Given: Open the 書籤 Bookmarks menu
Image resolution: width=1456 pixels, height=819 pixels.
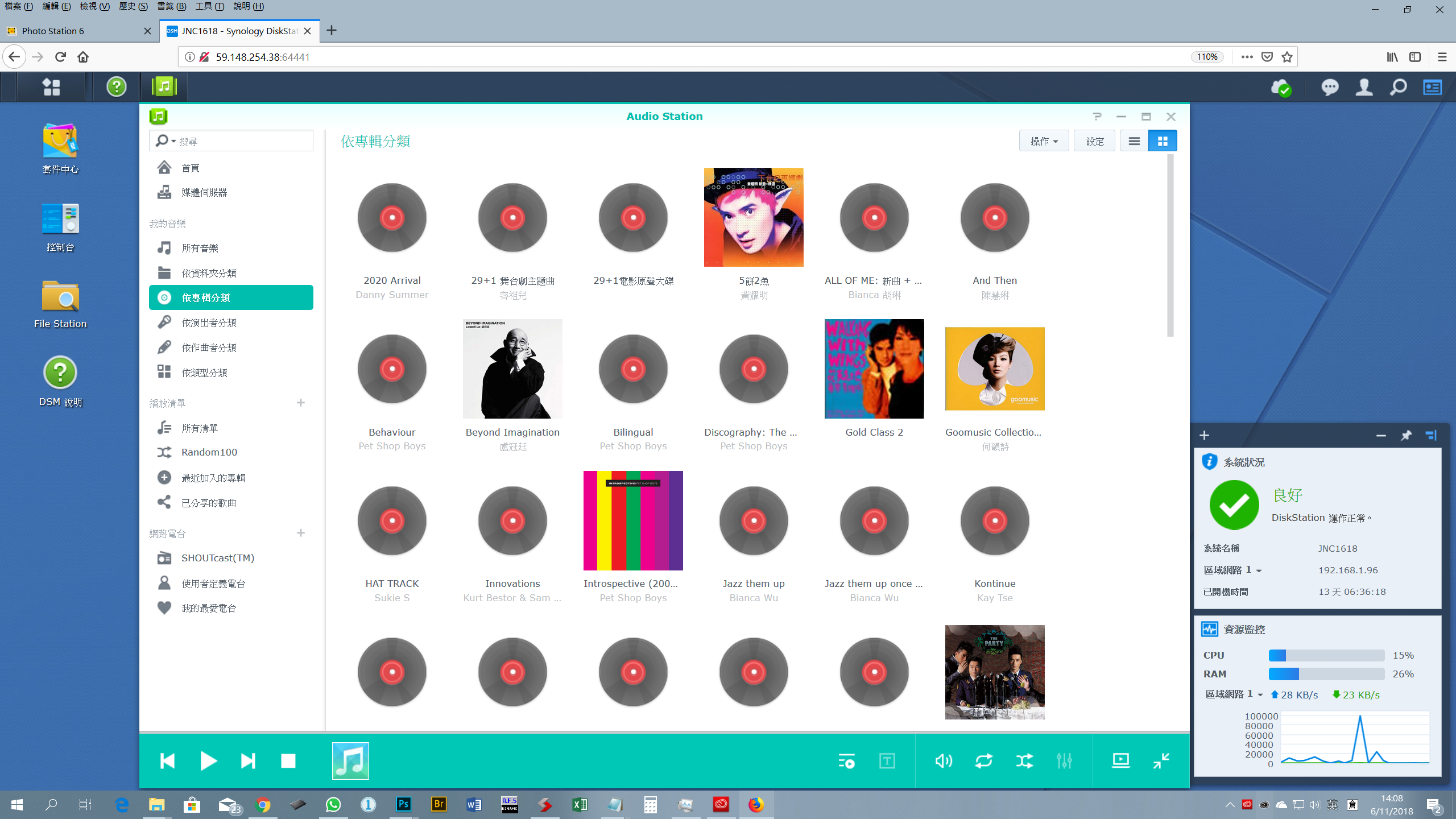Looking at the screenshot, I should (x=172, y=6).
